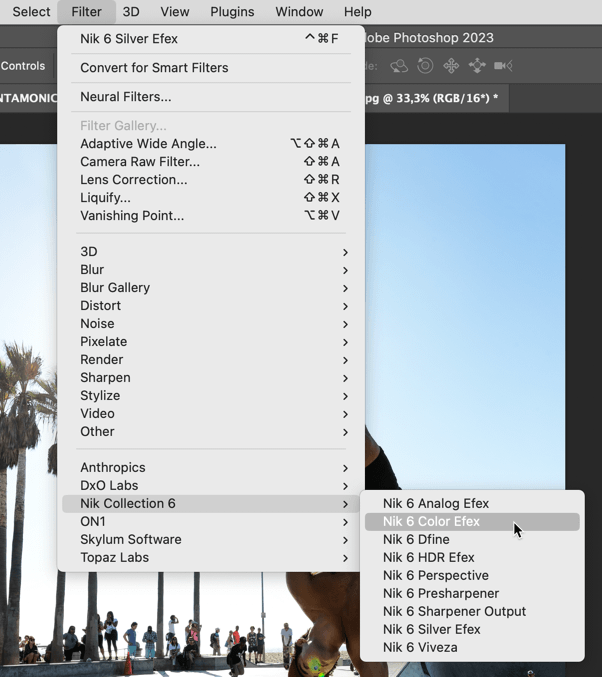This screenshot has height=677, width=602.
Task: Close the open Filter menu
Action: pos(86,12)
